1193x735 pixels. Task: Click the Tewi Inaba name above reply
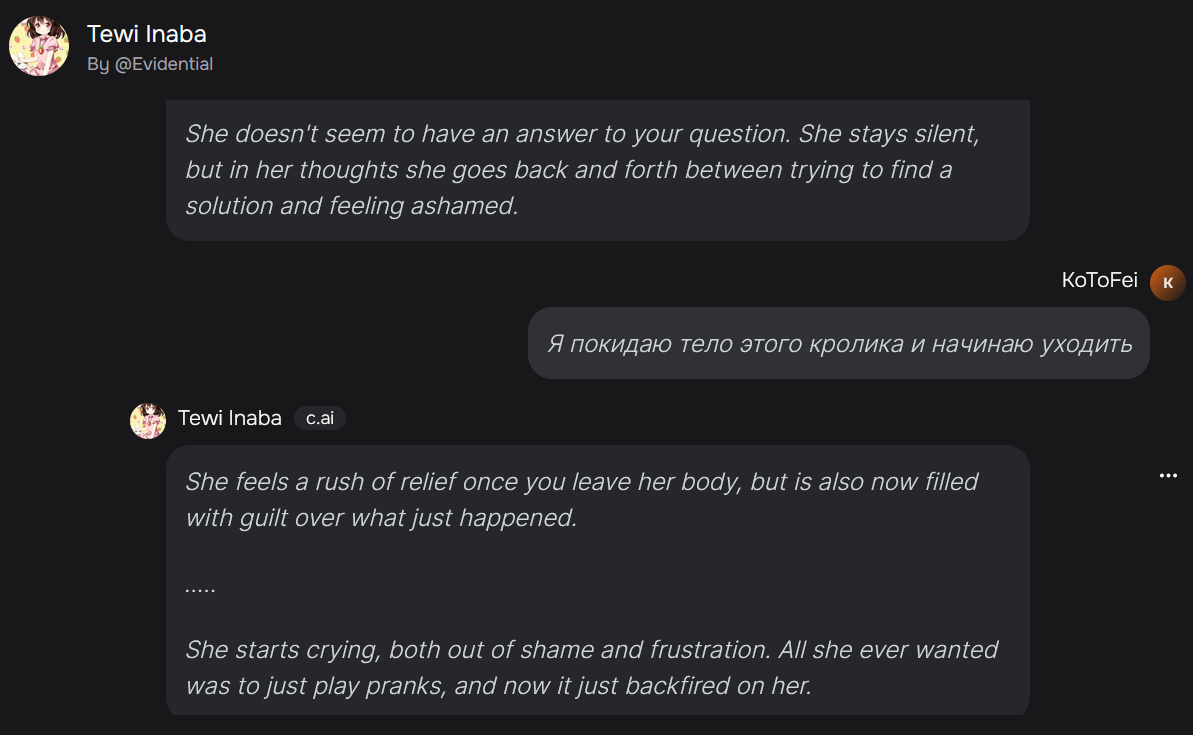(x=230, y=418)
